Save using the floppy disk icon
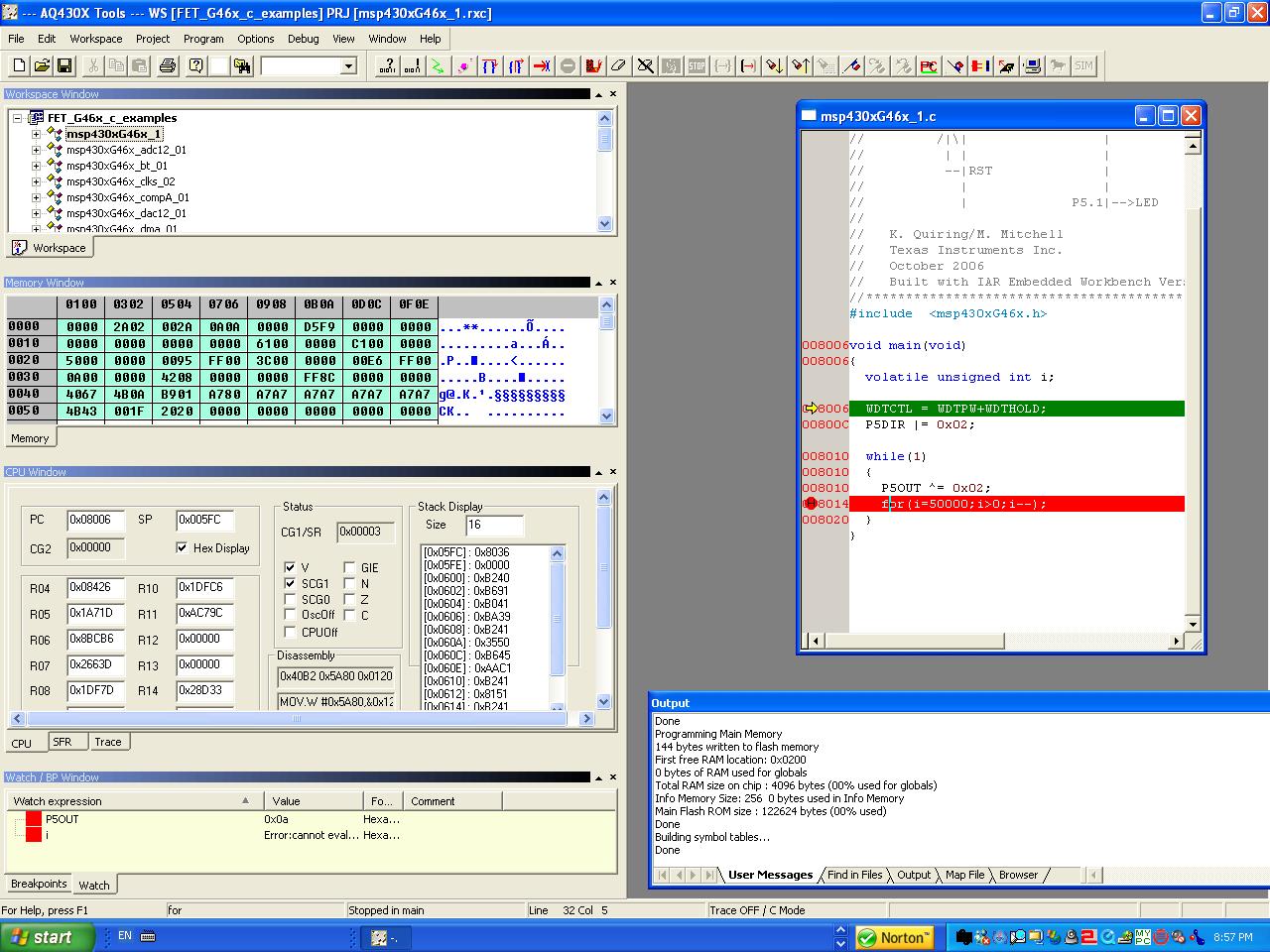 click(64, 65)
